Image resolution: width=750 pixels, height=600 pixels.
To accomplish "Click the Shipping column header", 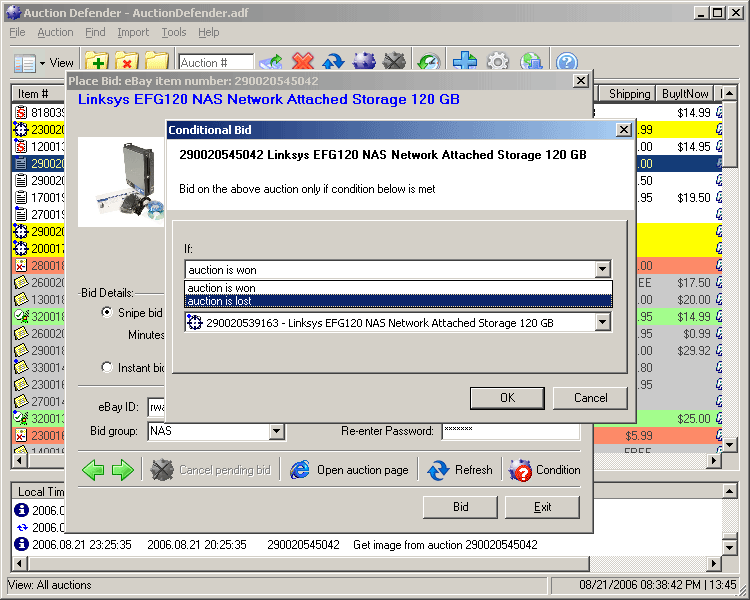I will [x=629, y=94].
